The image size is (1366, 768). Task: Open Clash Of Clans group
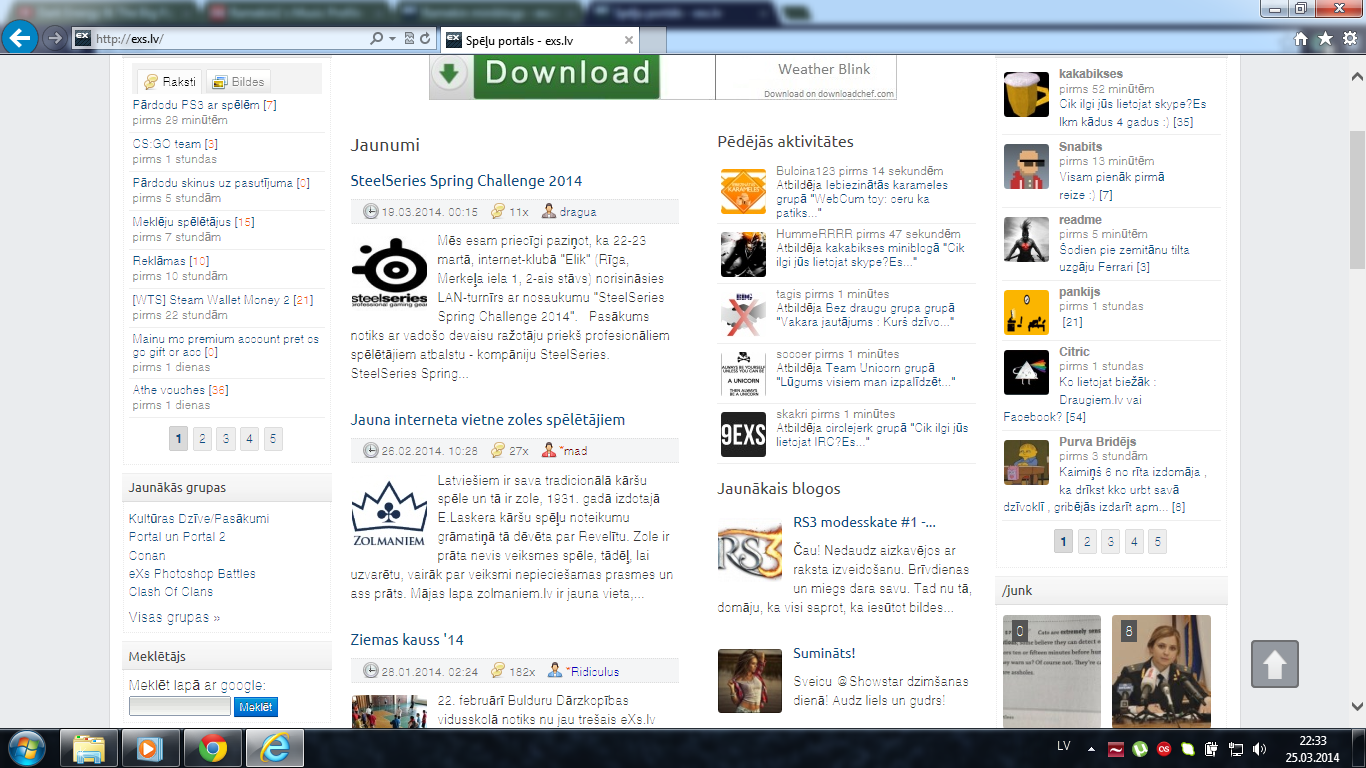point(171,592)
